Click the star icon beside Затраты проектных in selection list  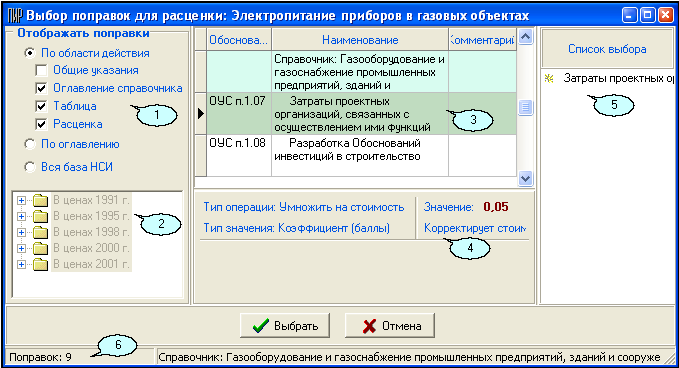[549, 79]
